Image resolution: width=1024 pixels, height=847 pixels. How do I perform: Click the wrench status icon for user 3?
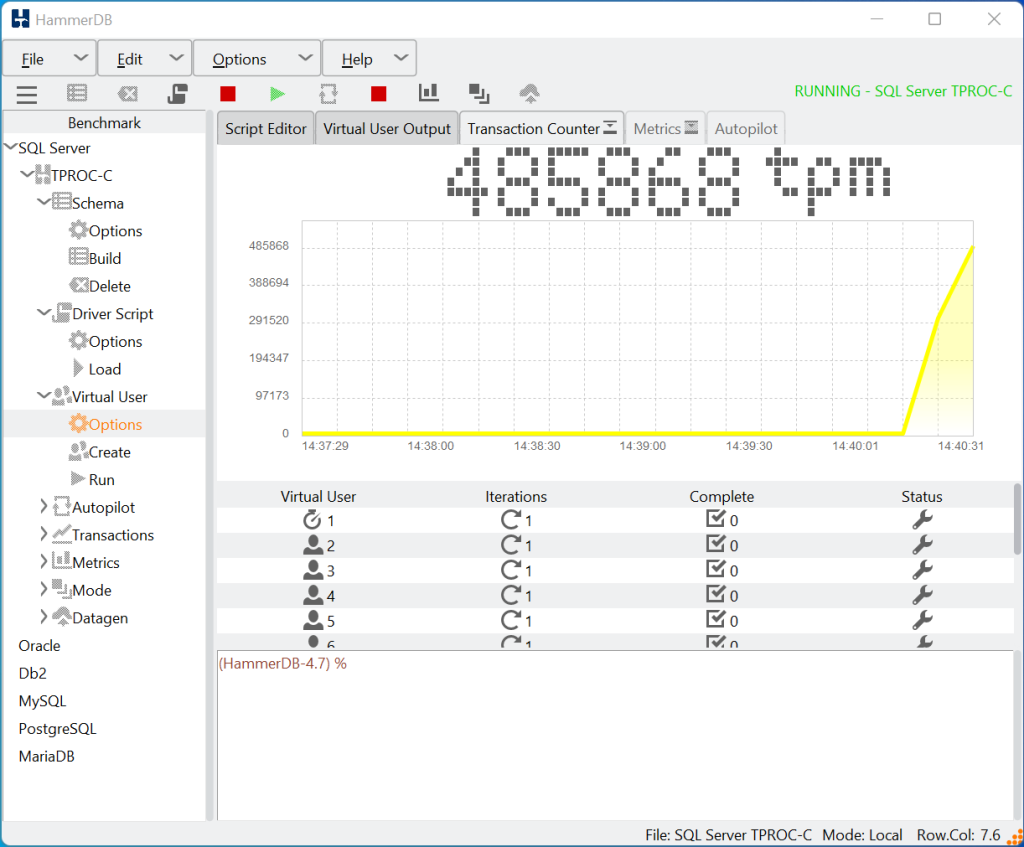click(922, 570)
